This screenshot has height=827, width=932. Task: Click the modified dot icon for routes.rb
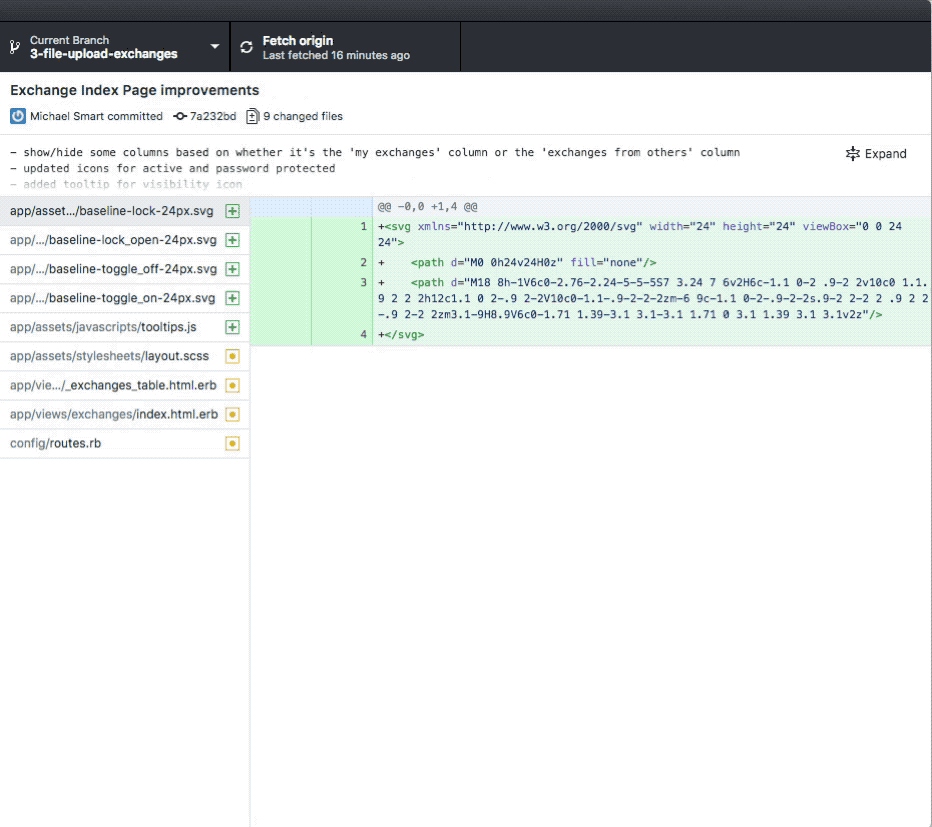click(231, 442)
